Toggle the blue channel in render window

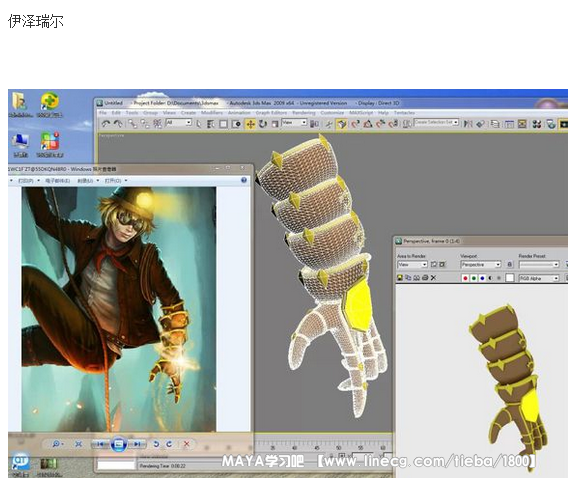coord(482,278)
